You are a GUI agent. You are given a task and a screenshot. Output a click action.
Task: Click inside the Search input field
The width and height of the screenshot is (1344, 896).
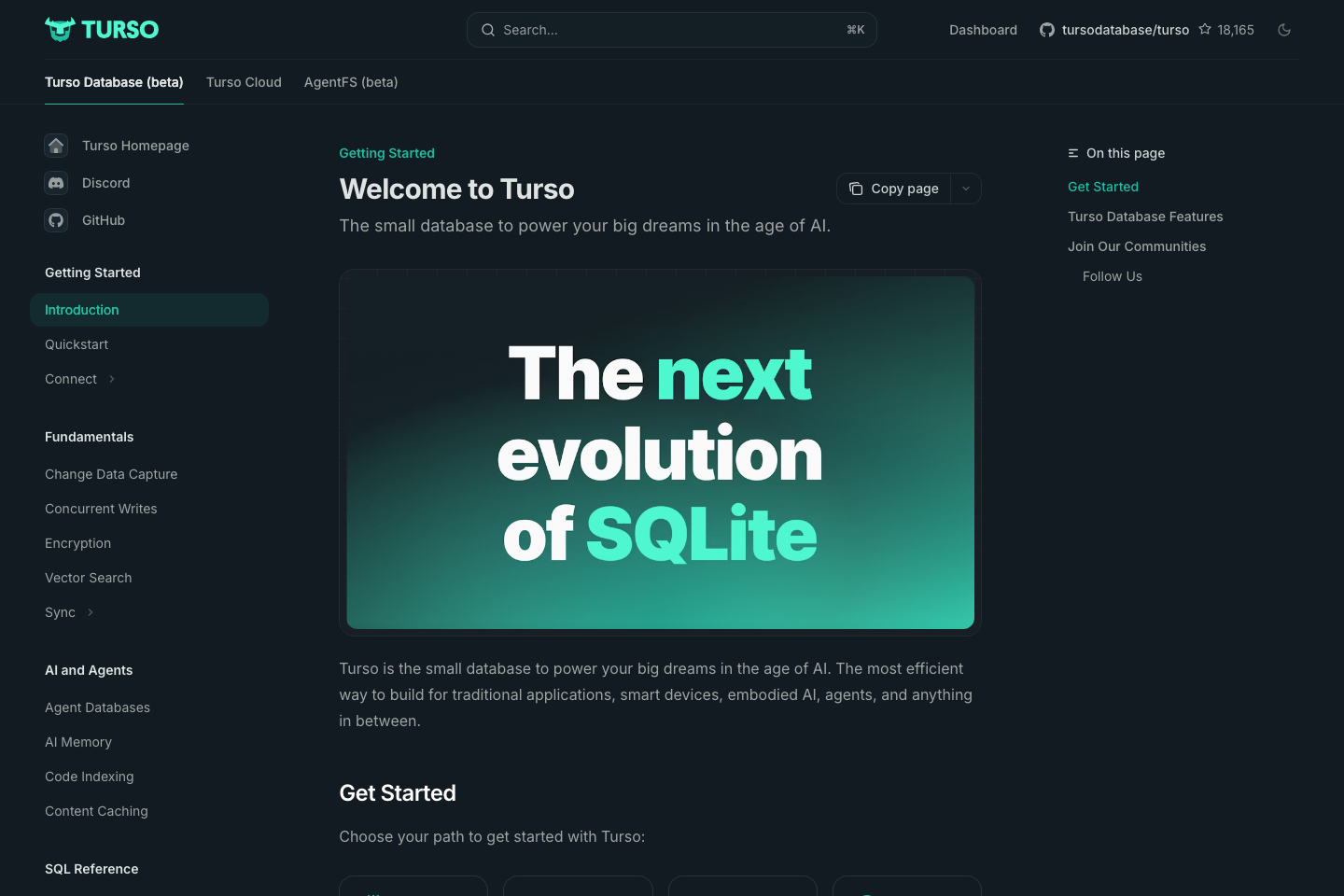653,30
